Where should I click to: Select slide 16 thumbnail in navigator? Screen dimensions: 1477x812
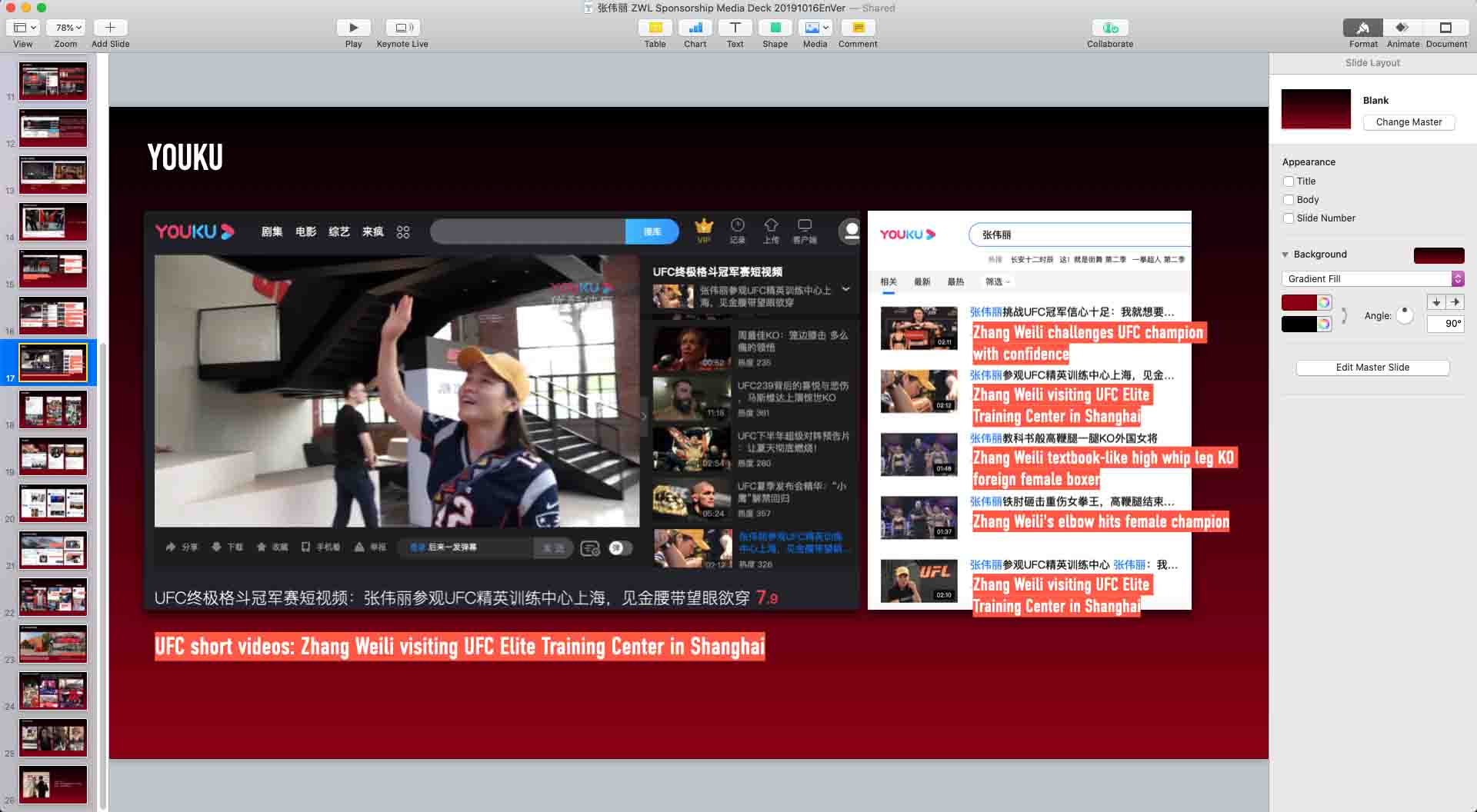(53, 315)
